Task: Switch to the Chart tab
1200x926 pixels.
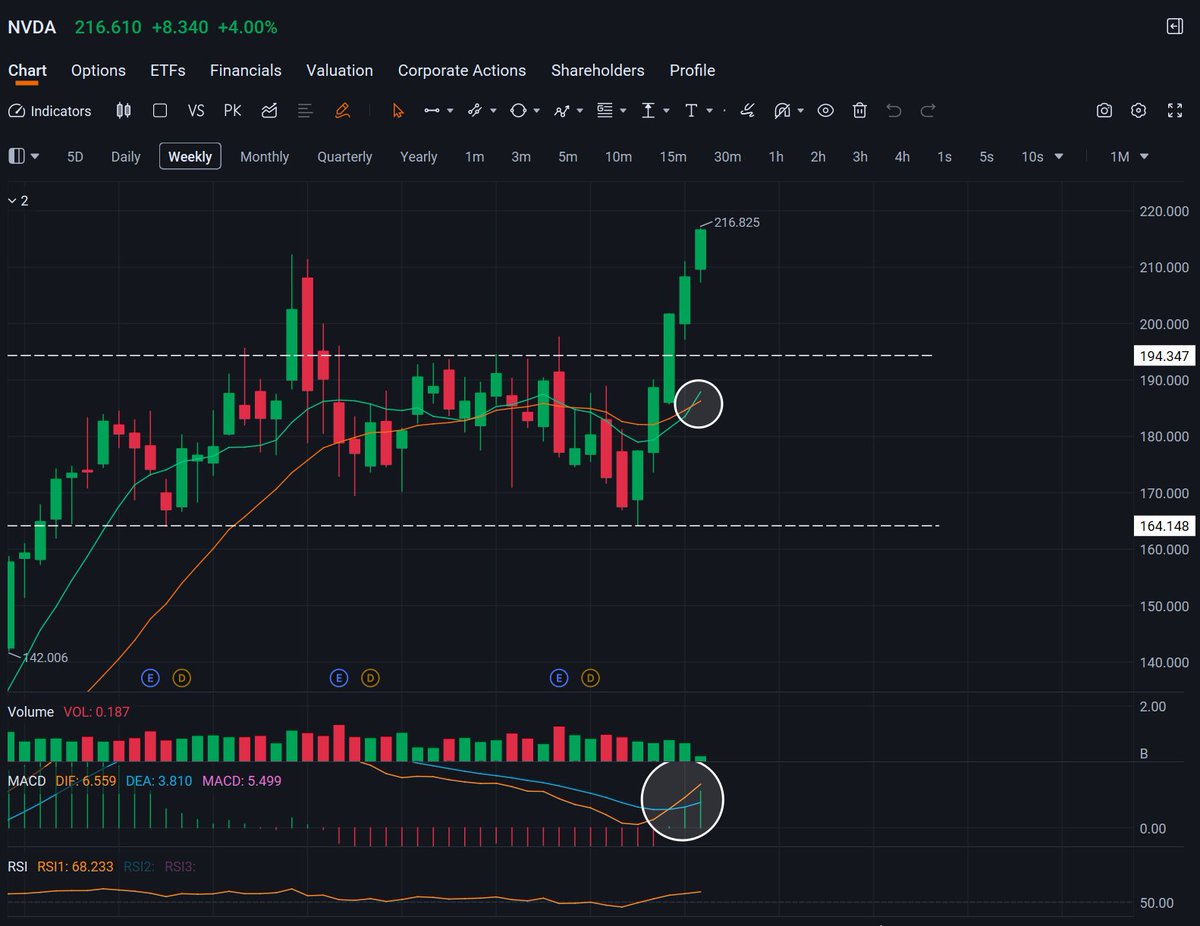Action: point(27,70)
